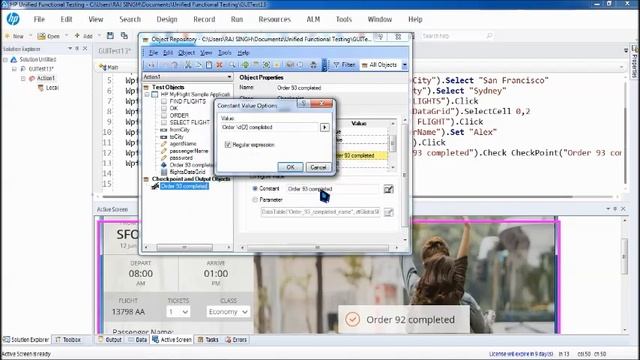Screen dimensions: 640x360
Task: Open Solution Explorer panel options arrow
Action: [70, 49]
